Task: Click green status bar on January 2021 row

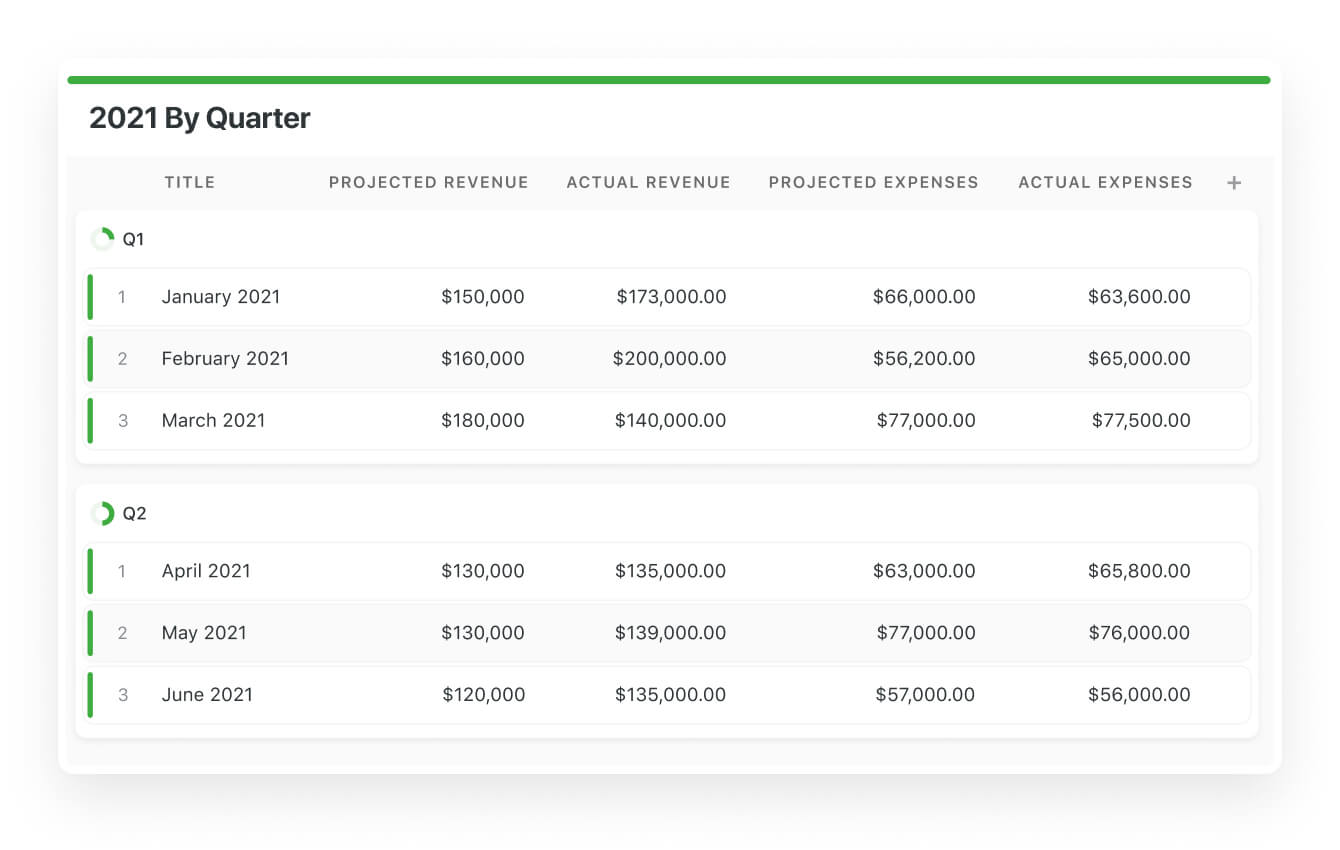Action: click(x=90, y=297)
